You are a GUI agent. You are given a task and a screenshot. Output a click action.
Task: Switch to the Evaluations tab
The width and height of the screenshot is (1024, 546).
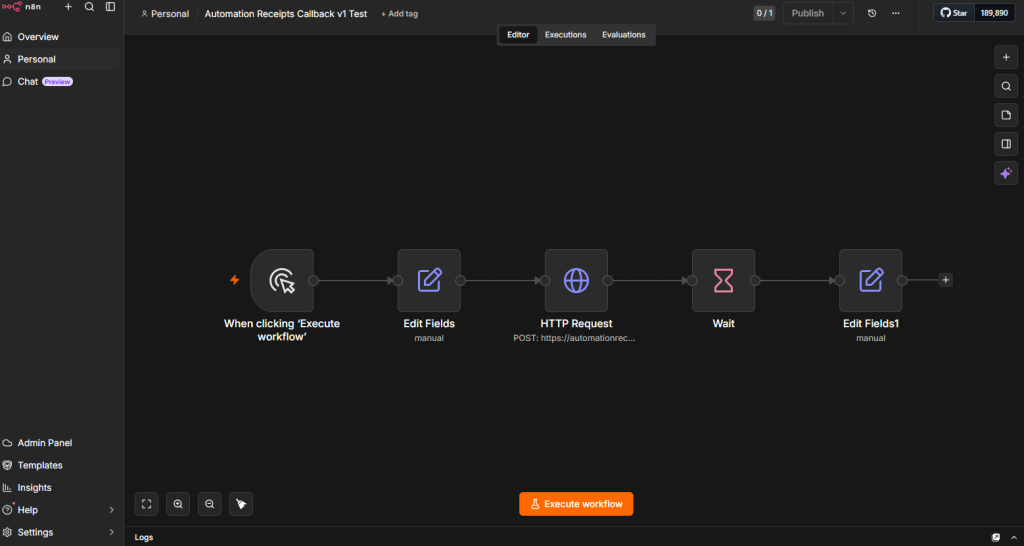pos(624,35)
